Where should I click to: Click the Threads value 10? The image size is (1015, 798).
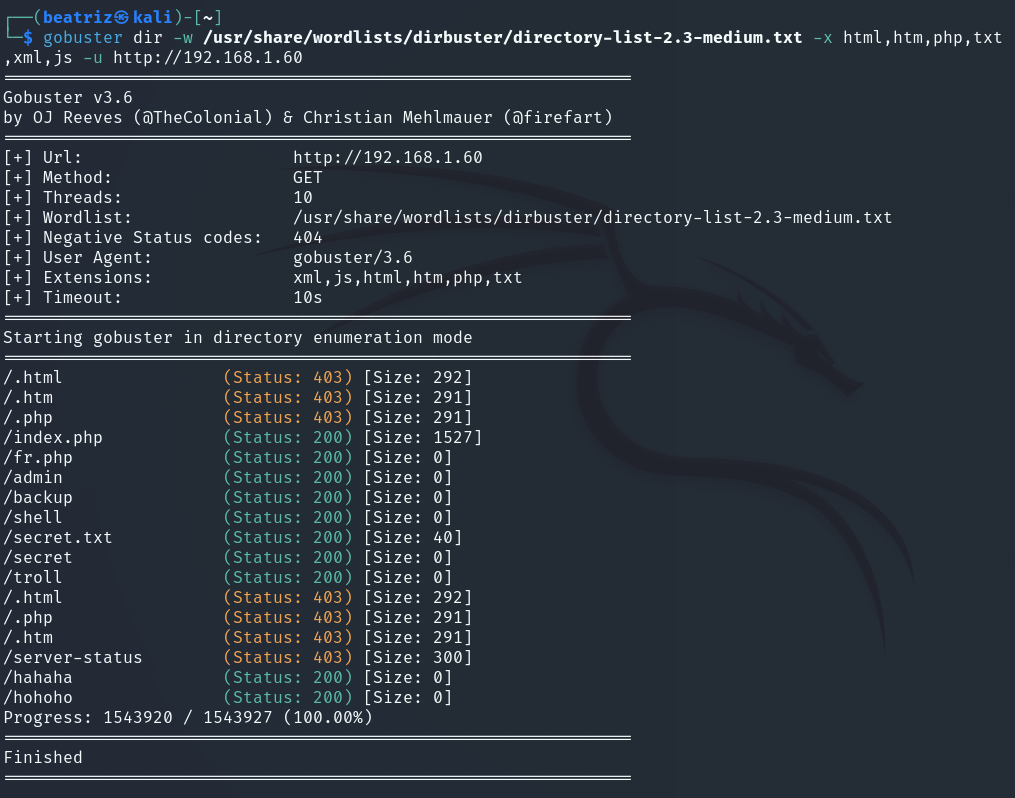303,197
